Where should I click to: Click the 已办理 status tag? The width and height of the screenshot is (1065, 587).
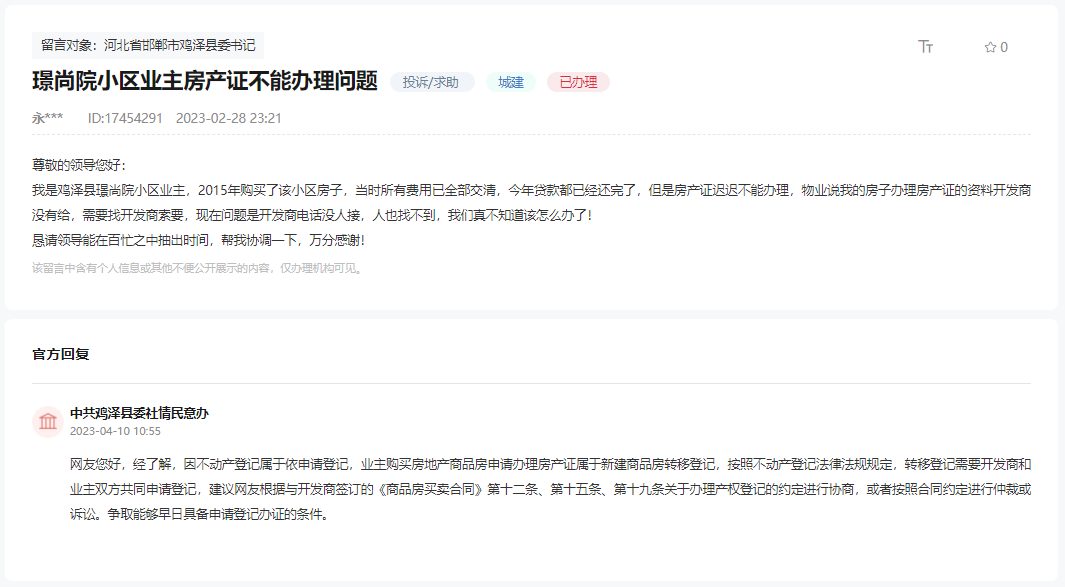pos(578,82)
